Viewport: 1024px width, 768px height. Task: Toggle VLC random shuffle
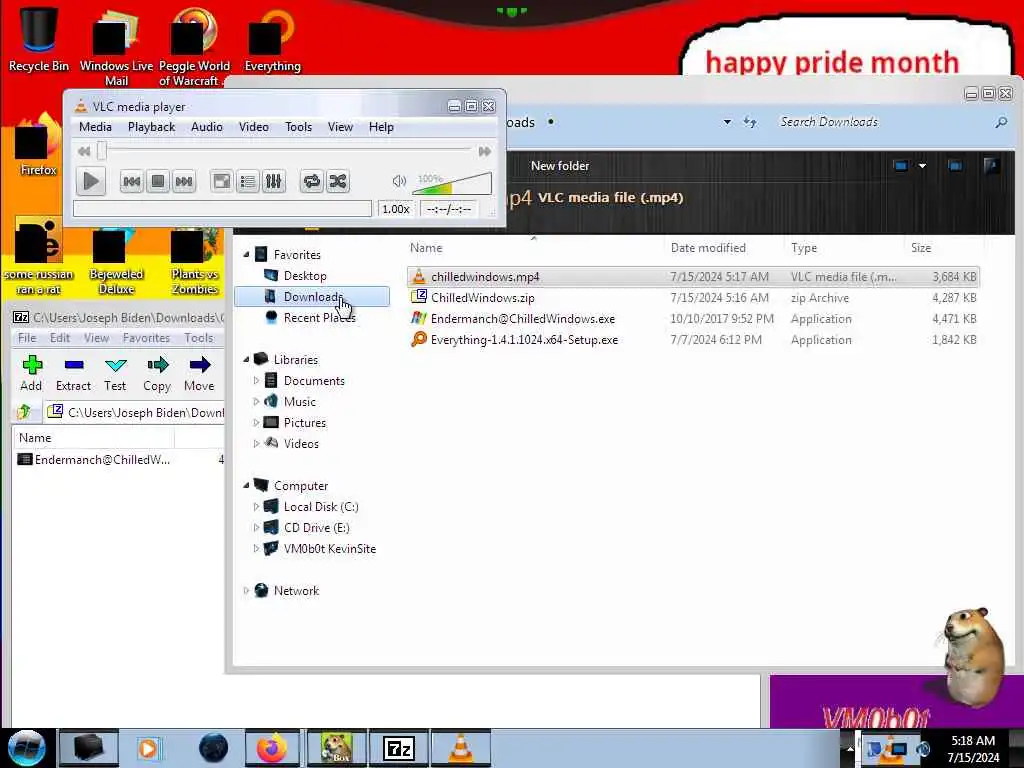tap(338, 181)
